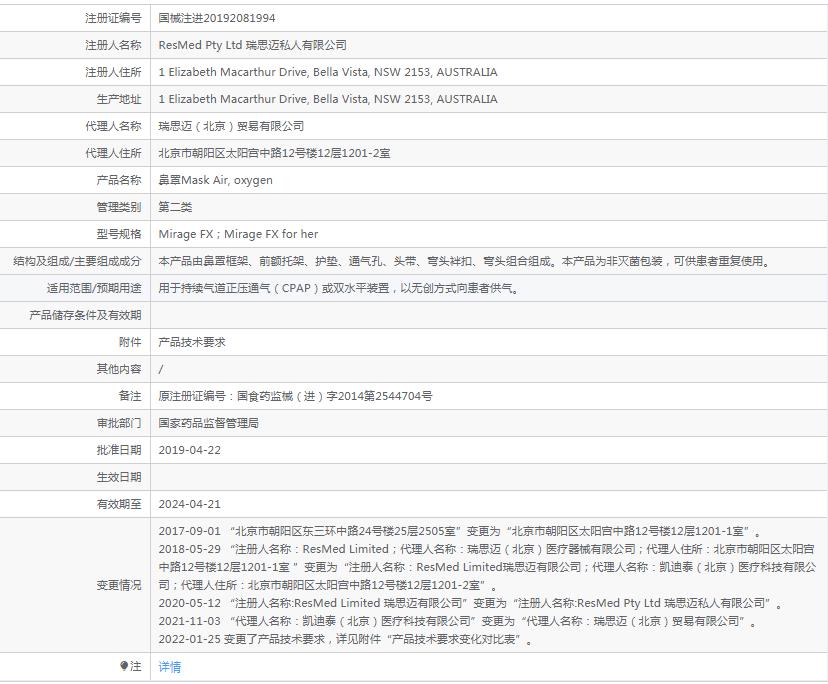Select the 2017-09-01 change record line
The height and width of the screenshot is (684, 828).
point(459,531)
